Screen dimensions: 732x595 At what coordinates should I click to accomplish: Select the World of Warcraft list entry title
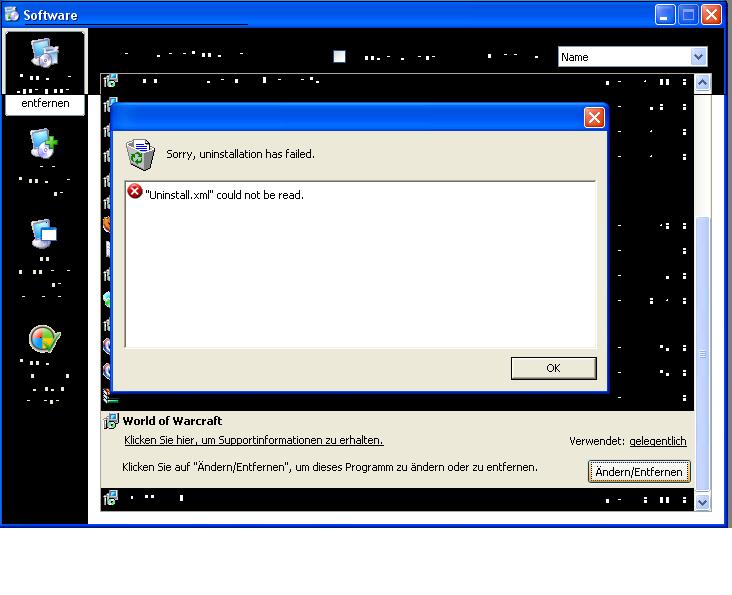(172, 421)
